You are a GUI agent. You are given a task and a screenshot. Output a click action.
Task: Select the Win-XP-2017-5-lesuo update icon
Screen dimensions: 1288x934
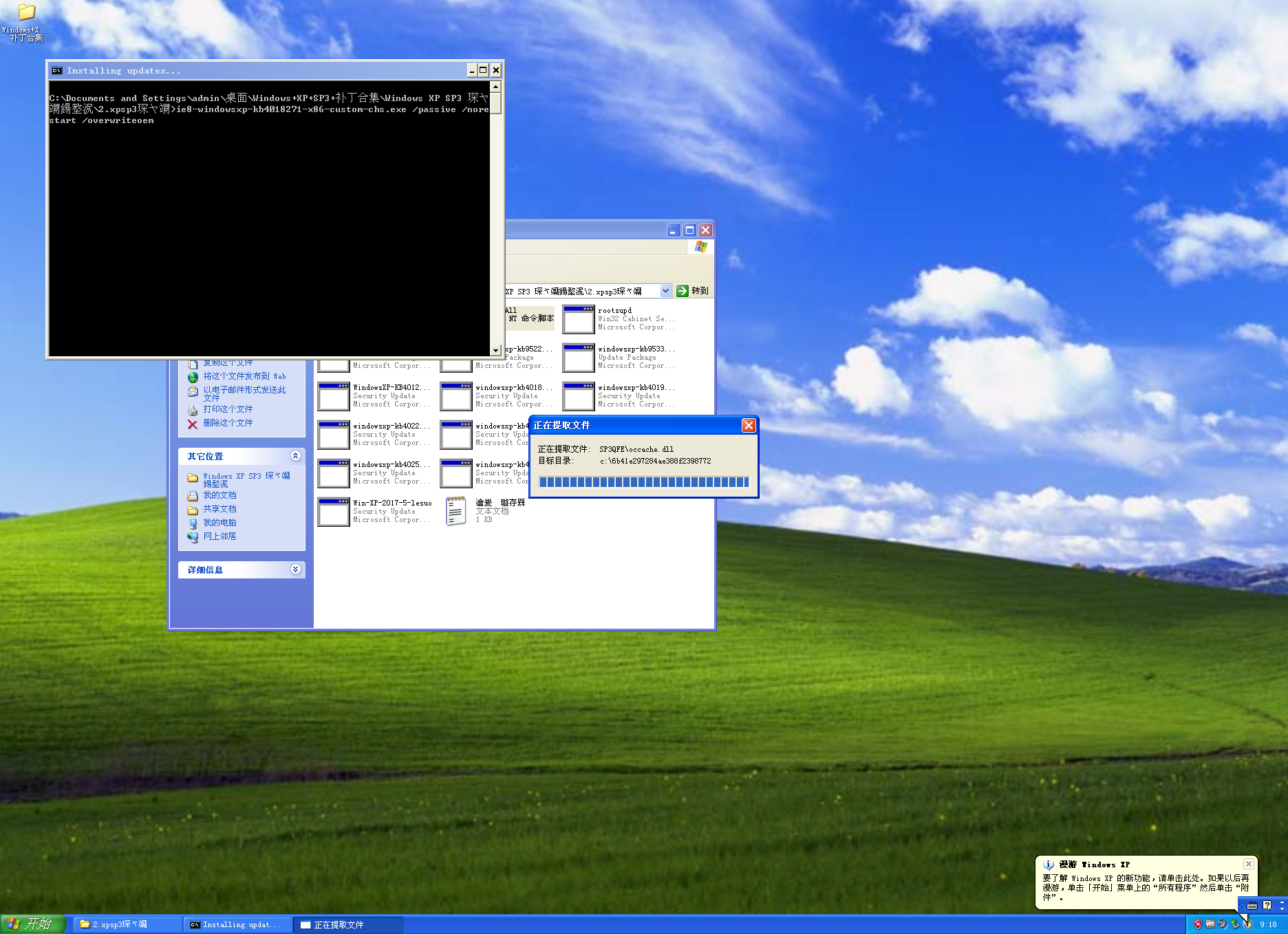(334, 512)
